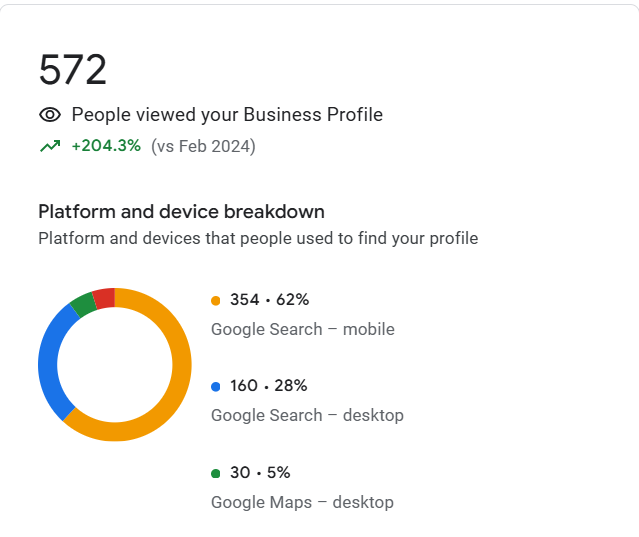639x537 pixels.
Task: Click the eye icon beside profile views
Action: coord(50,115)
